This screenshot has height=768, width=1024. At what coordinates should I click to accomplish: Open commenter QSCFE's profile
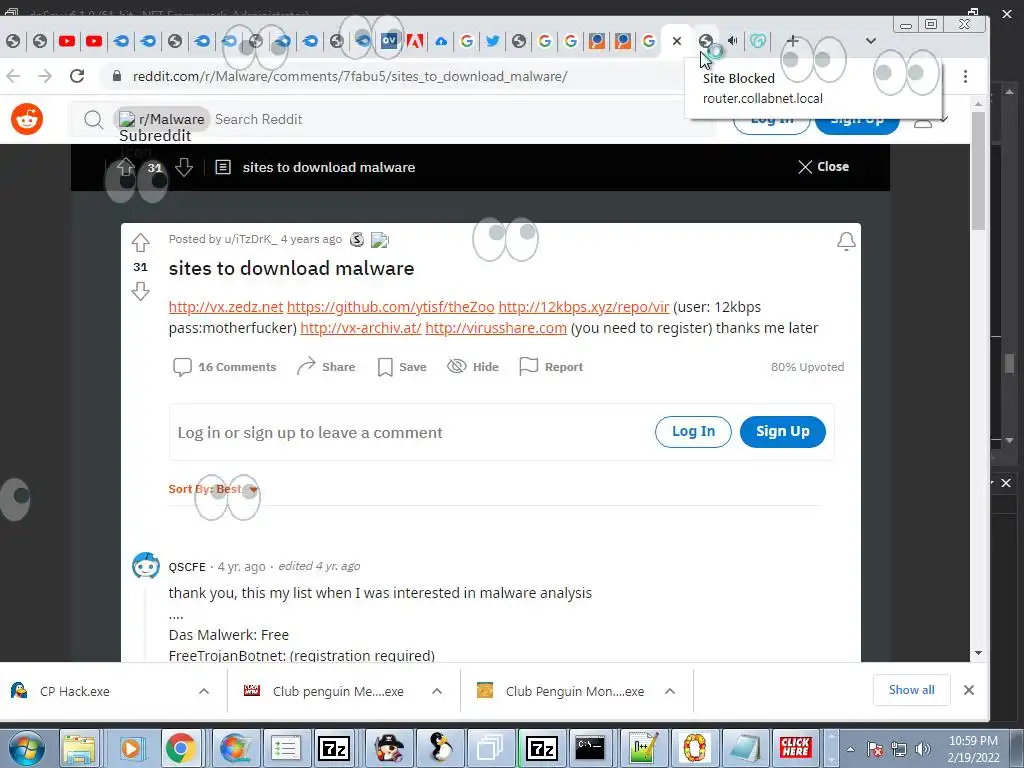click(187, 566)
